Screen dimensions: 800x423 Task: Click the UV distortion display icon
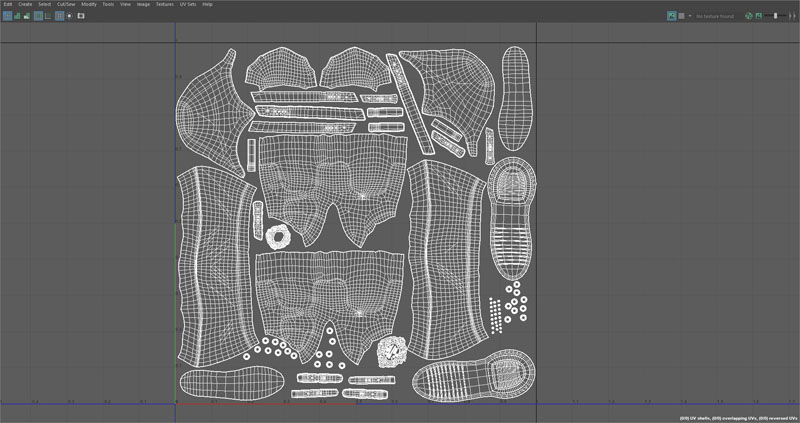click(26, 16)
